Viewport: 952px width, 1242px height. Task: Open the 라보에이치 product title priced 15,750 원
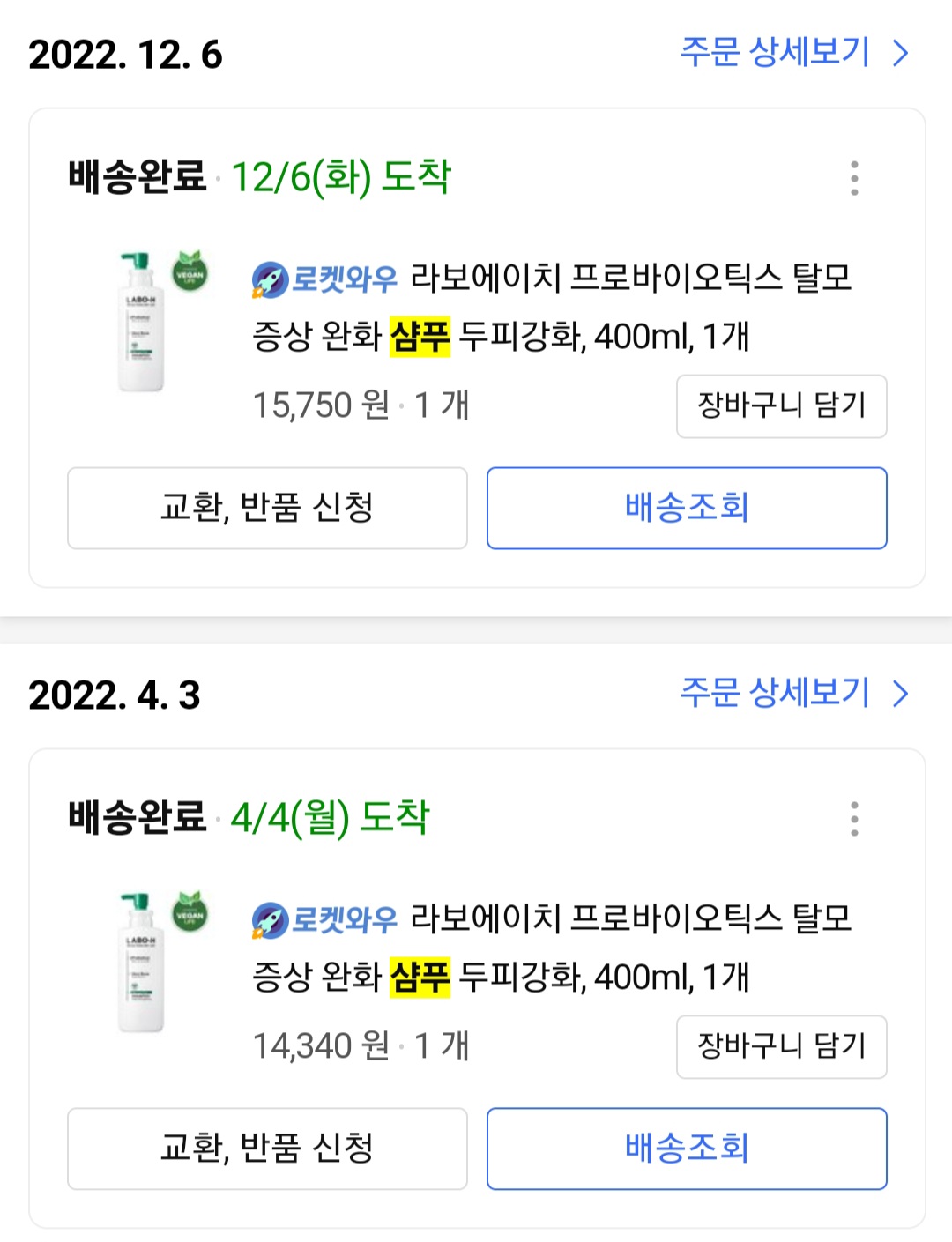pos(564,309)
